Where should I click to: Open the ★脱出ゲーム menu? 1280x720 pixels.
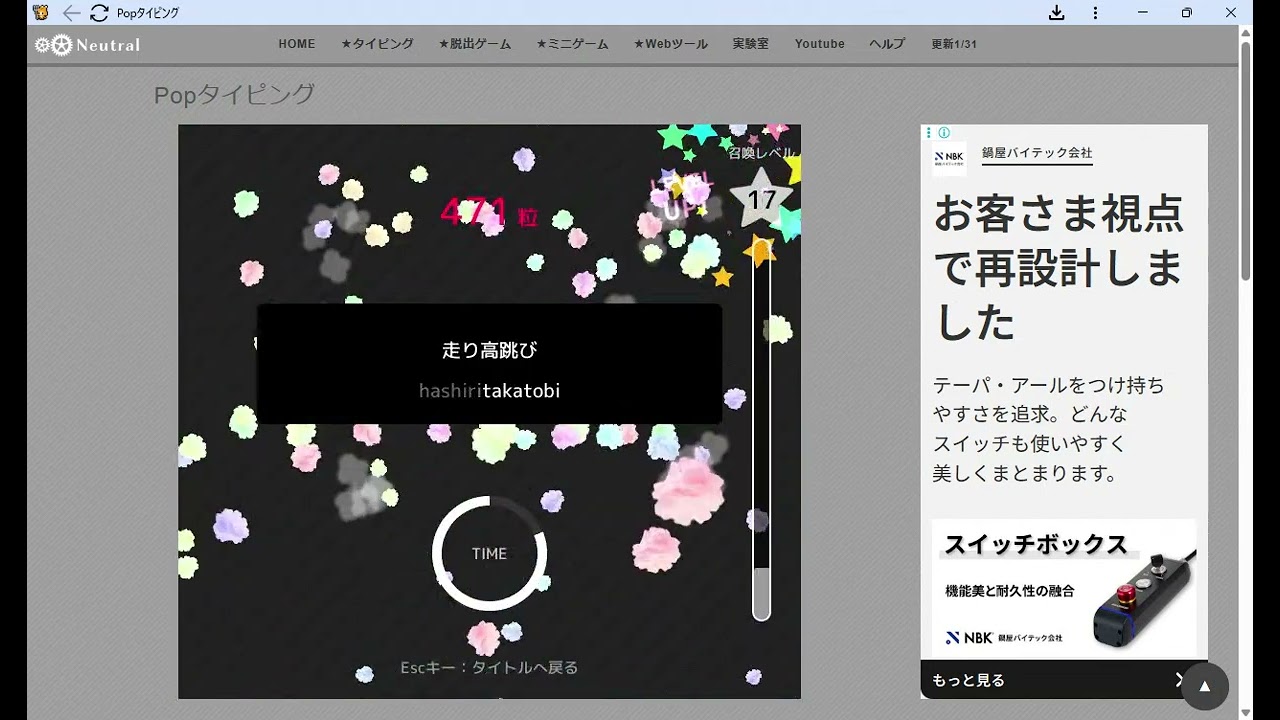click(475, 44)
